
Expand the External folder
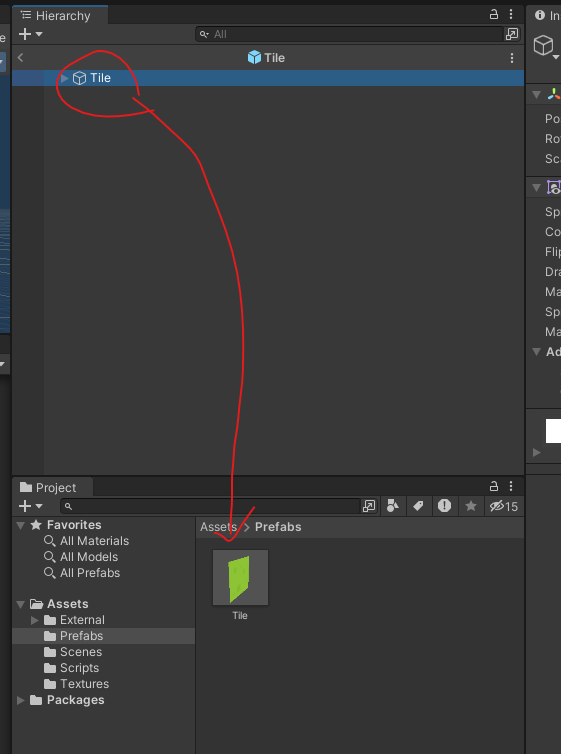pos(35,620)
